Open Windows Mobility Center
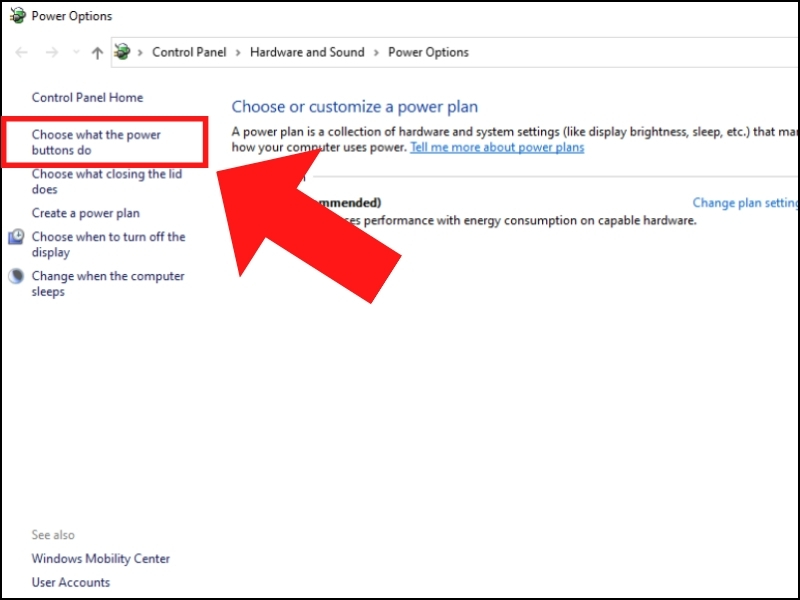This screenshot has width=800, height=600. [101, 559]
